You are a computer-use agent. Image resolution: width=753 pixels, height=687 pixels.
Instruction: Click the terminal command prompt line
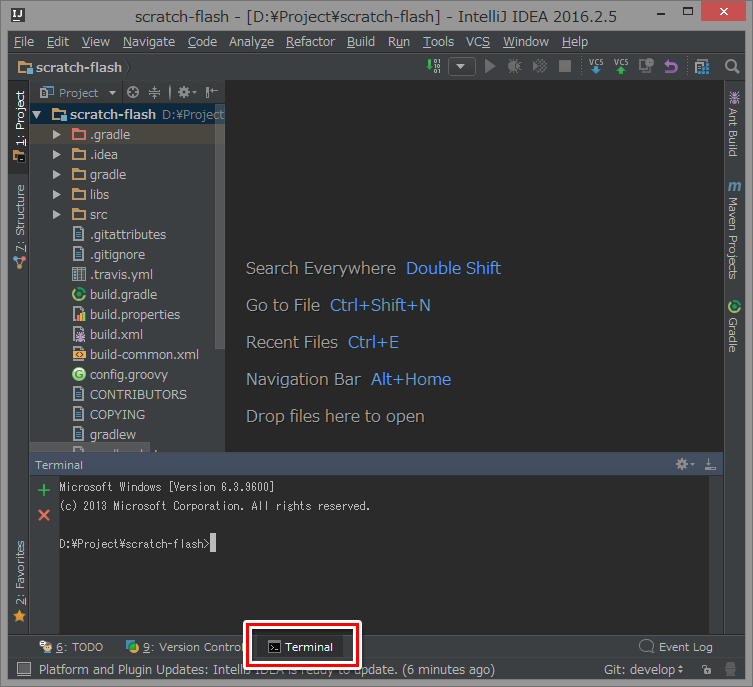[137, 543]
